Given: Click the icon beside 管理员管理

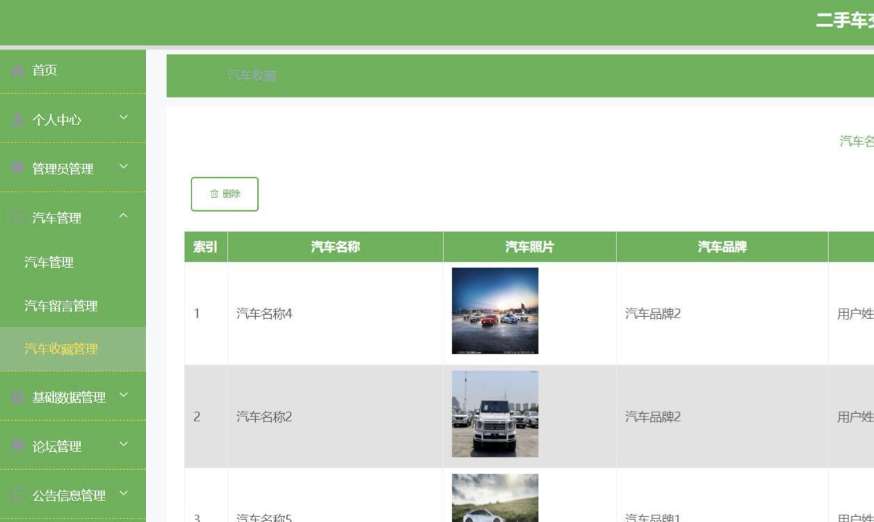Looking at the screenshot, I should [18, 169].
